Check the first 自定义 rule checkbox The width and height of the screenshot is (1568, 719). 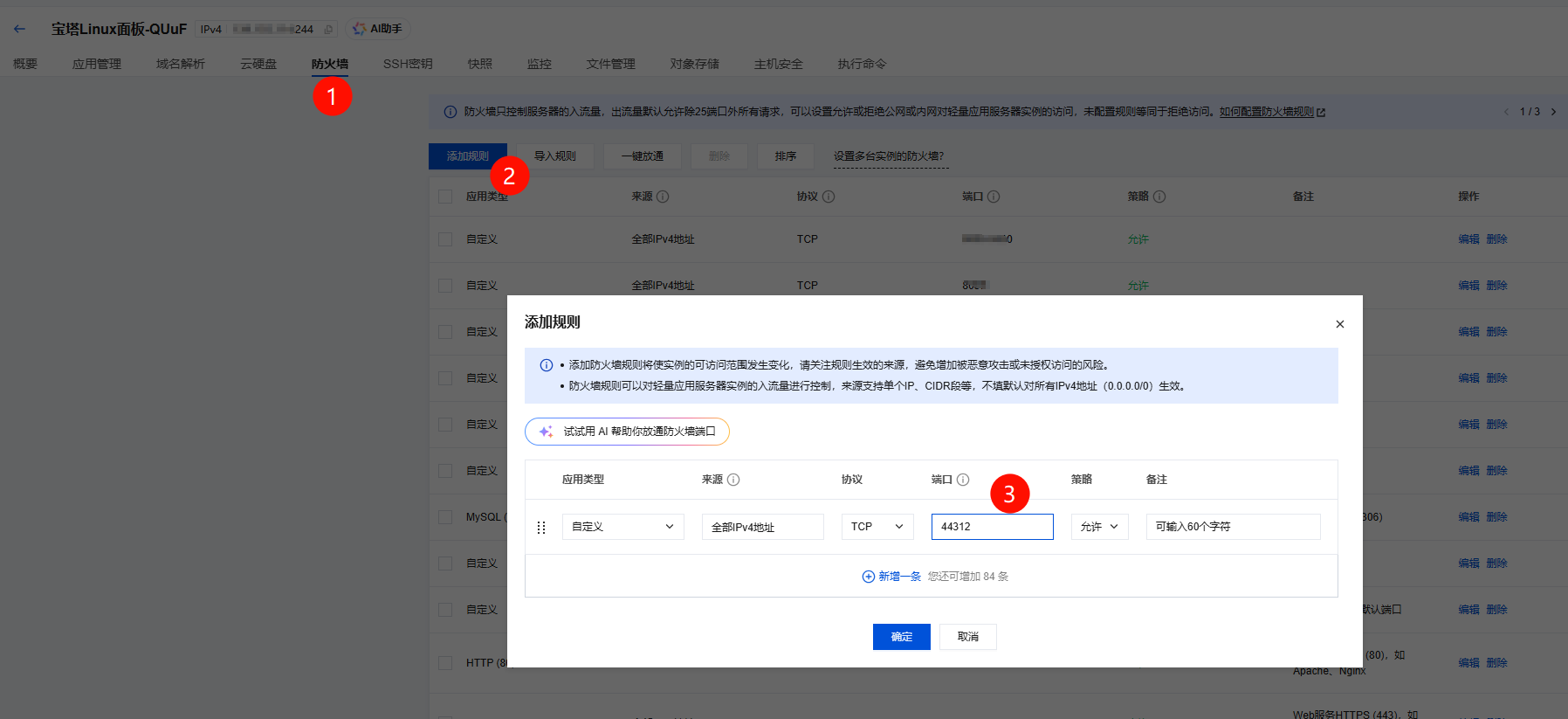(445, 239)
